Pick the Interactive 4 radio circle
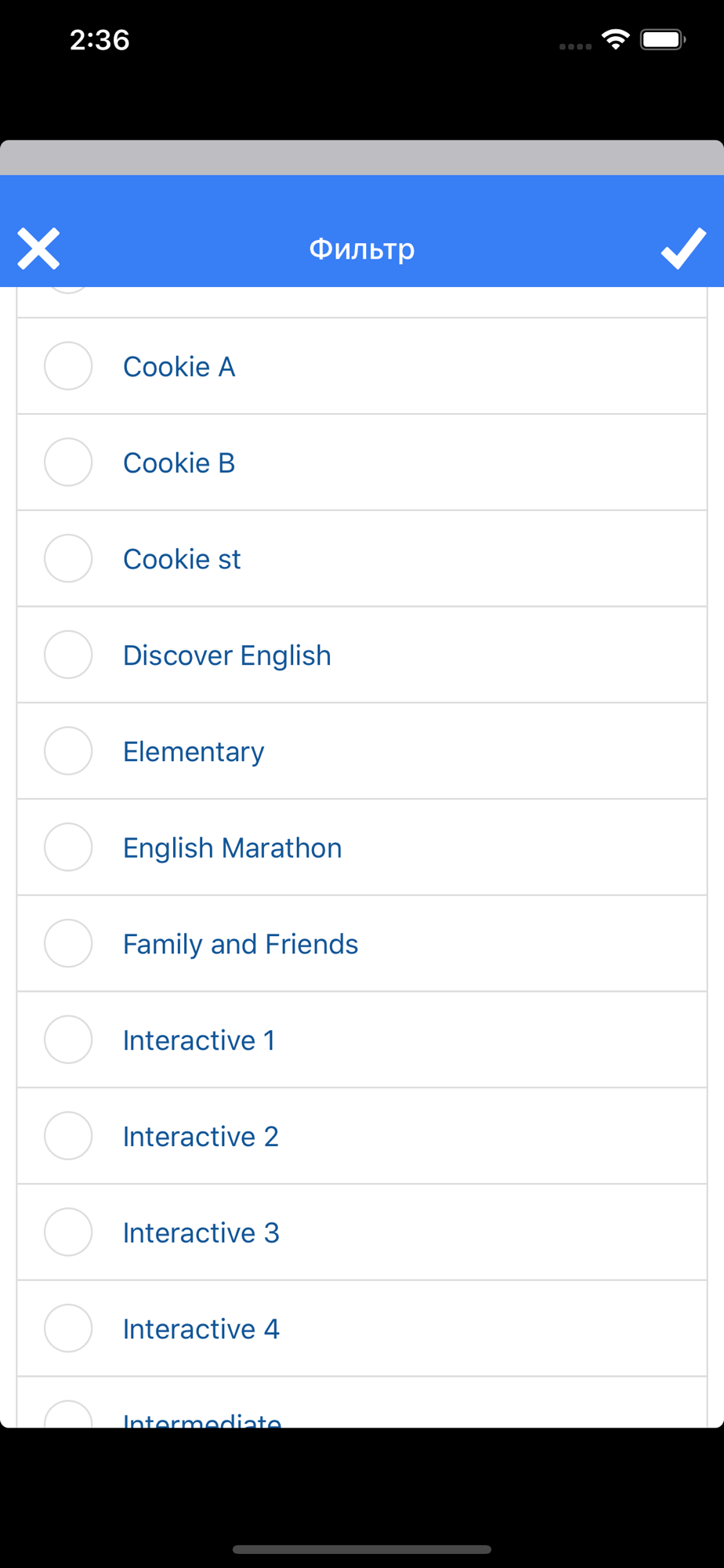 [68, 1329]
